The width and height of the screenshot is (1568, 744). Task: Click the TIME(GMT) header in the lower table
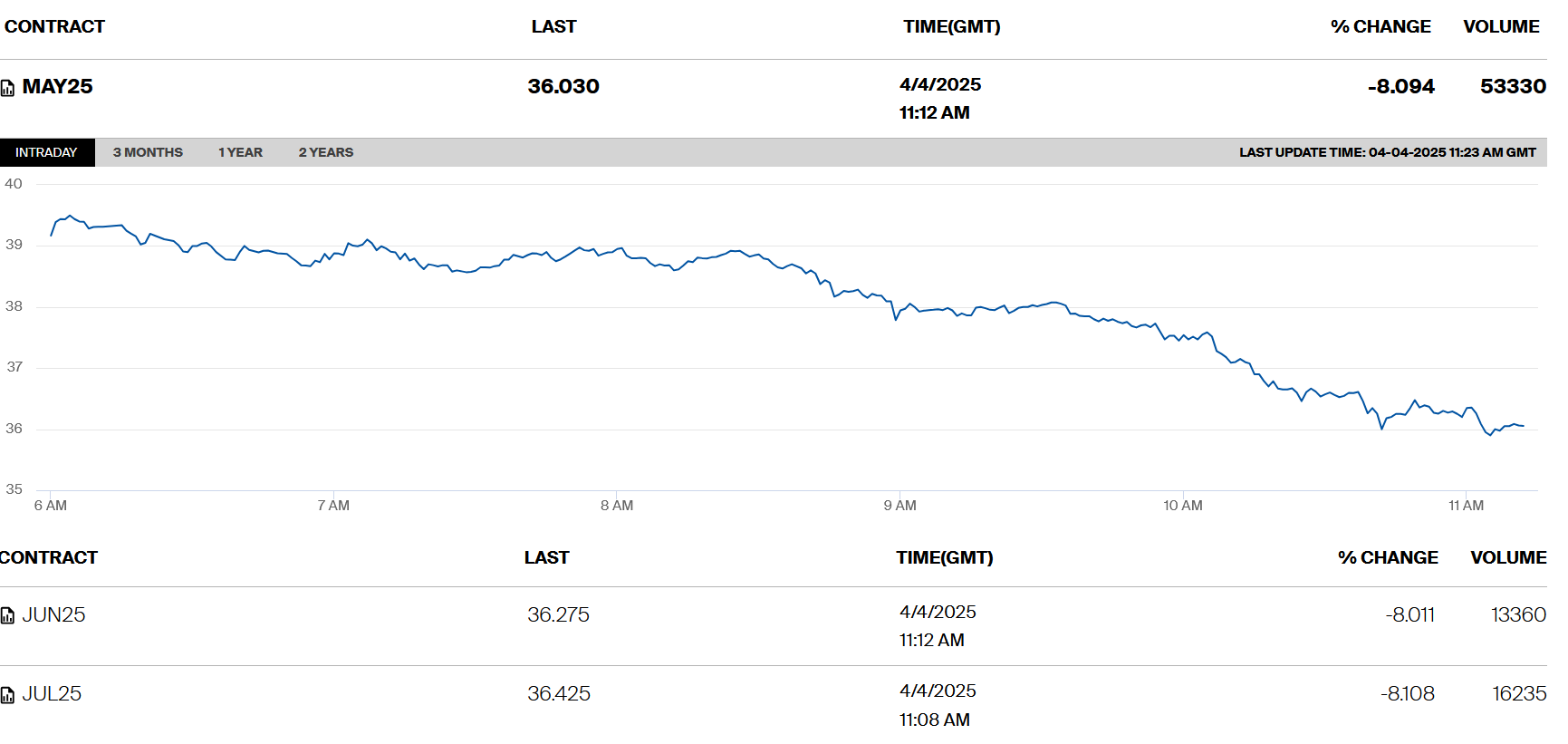(944, 557)
